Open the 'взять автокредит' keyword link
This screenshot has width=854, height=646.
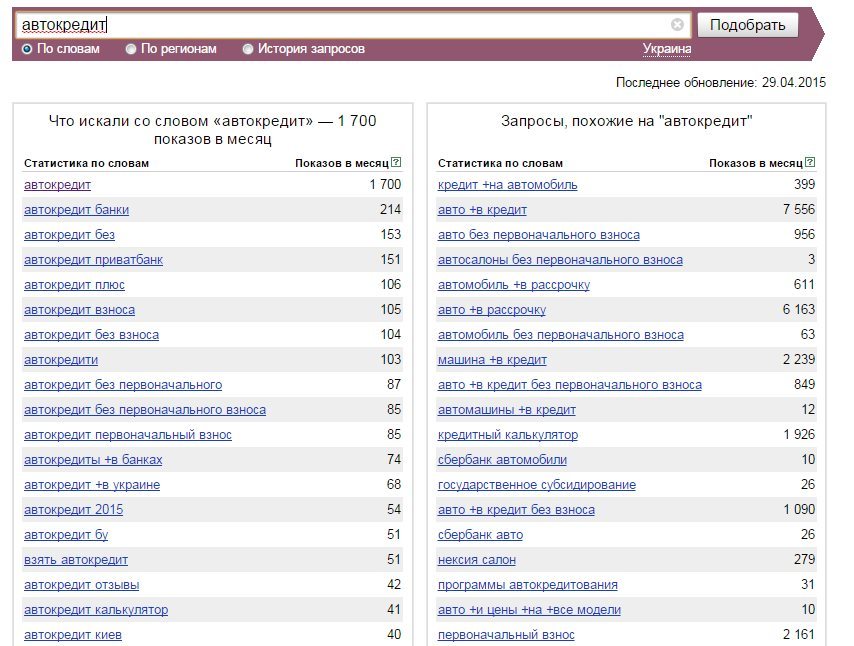76,560
